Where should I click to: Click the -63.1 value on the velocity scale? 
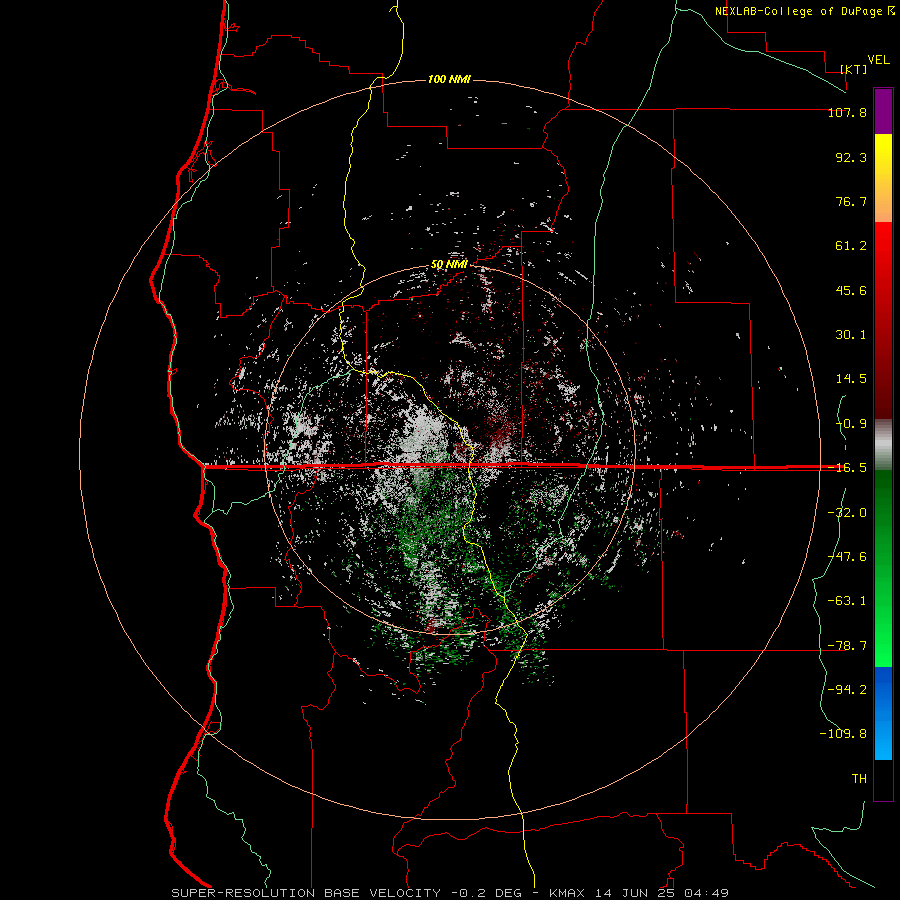[x=847, y=601]
